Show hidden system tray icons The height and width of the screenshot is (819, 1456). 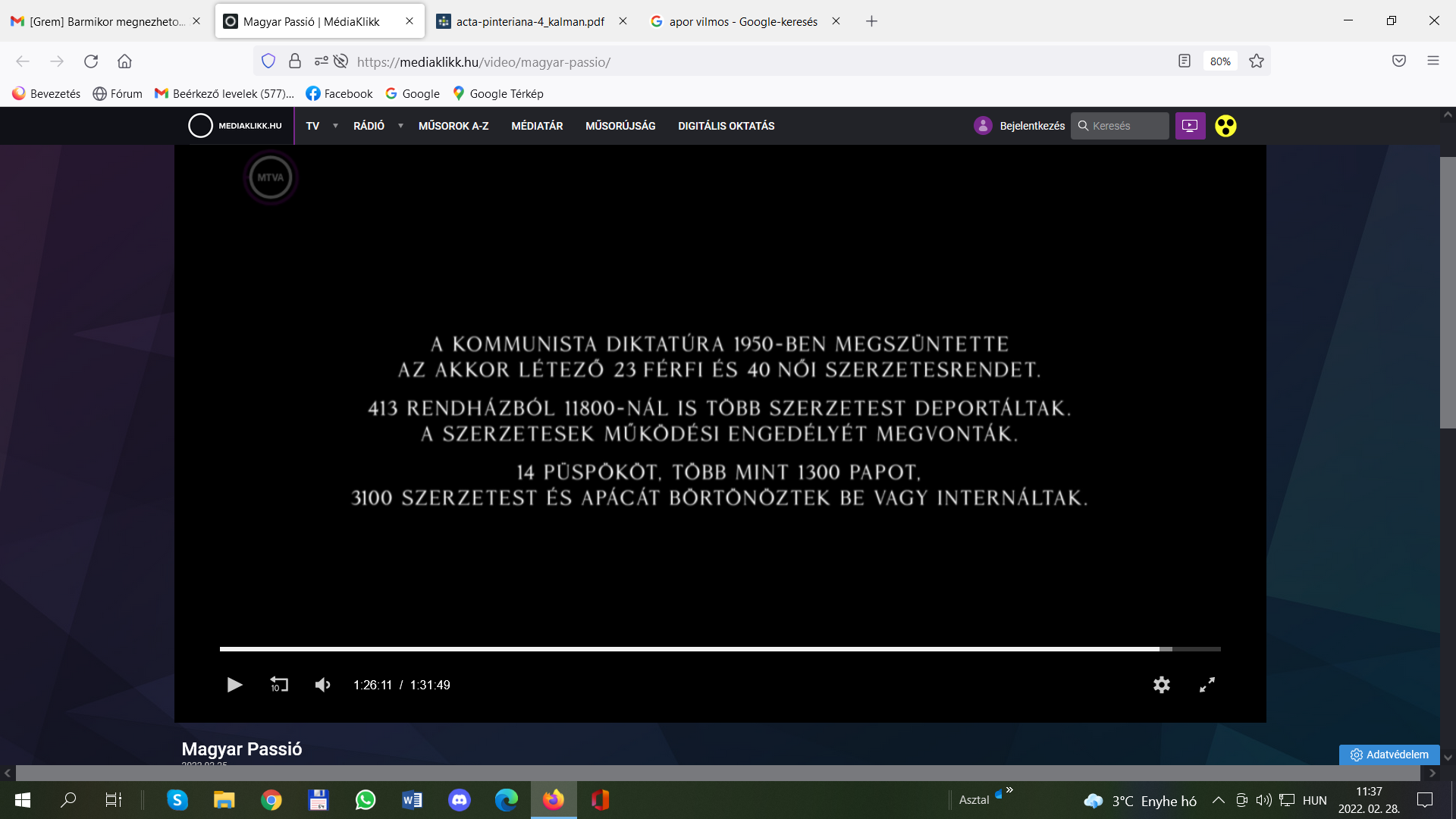pos(1219,800)
